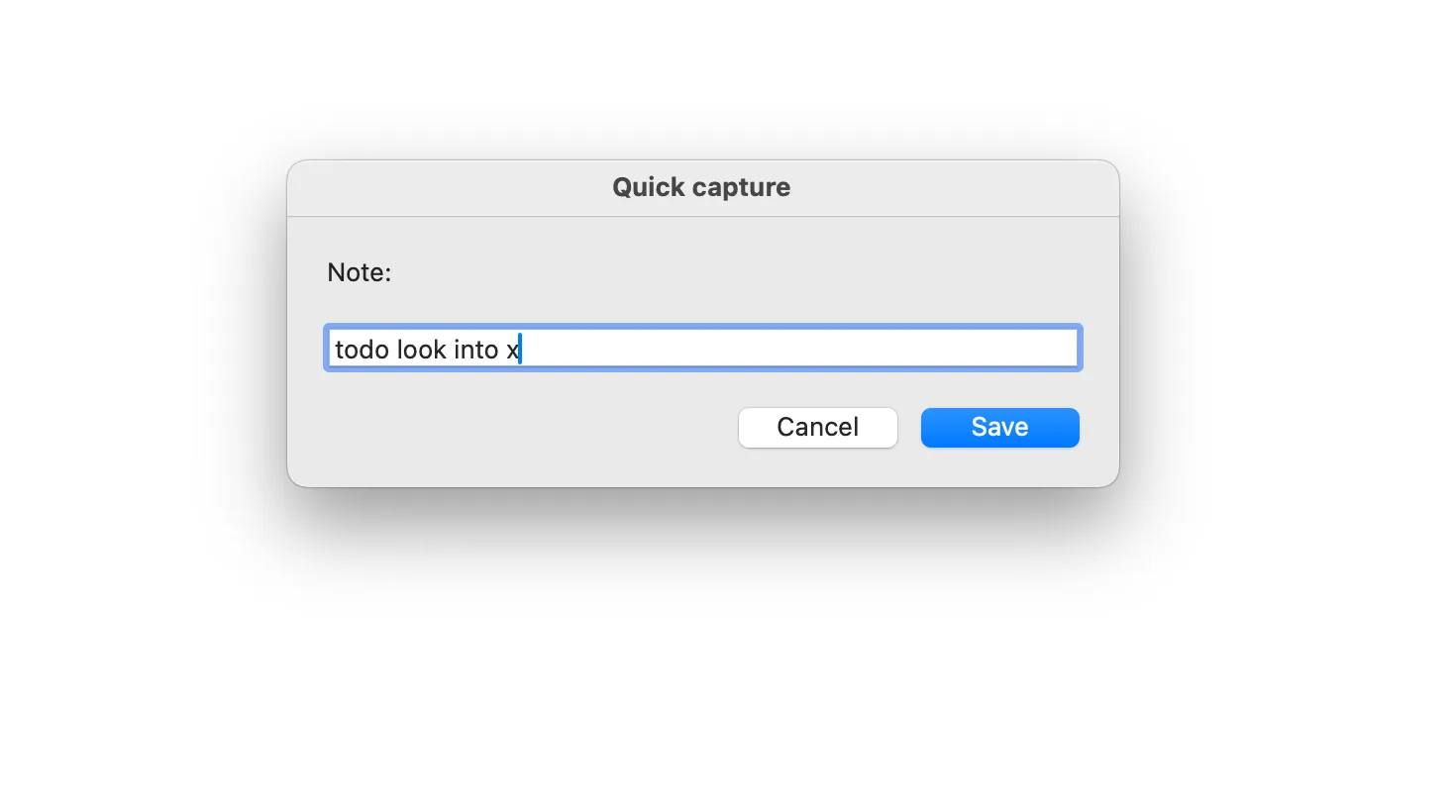Click the blank dialog area left of Cancel

tap(525, 428)
